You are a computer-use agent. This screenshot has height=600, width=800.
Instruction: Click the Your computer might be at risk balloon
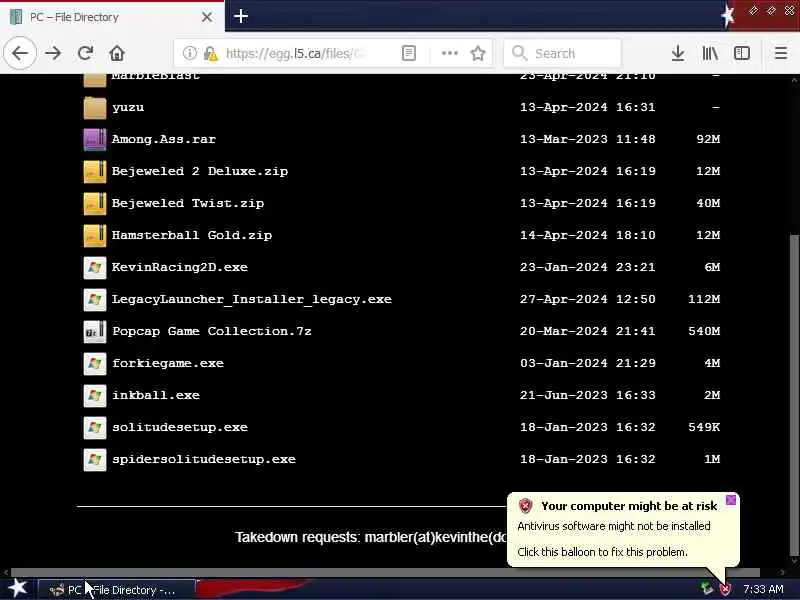tap(623, 529)
